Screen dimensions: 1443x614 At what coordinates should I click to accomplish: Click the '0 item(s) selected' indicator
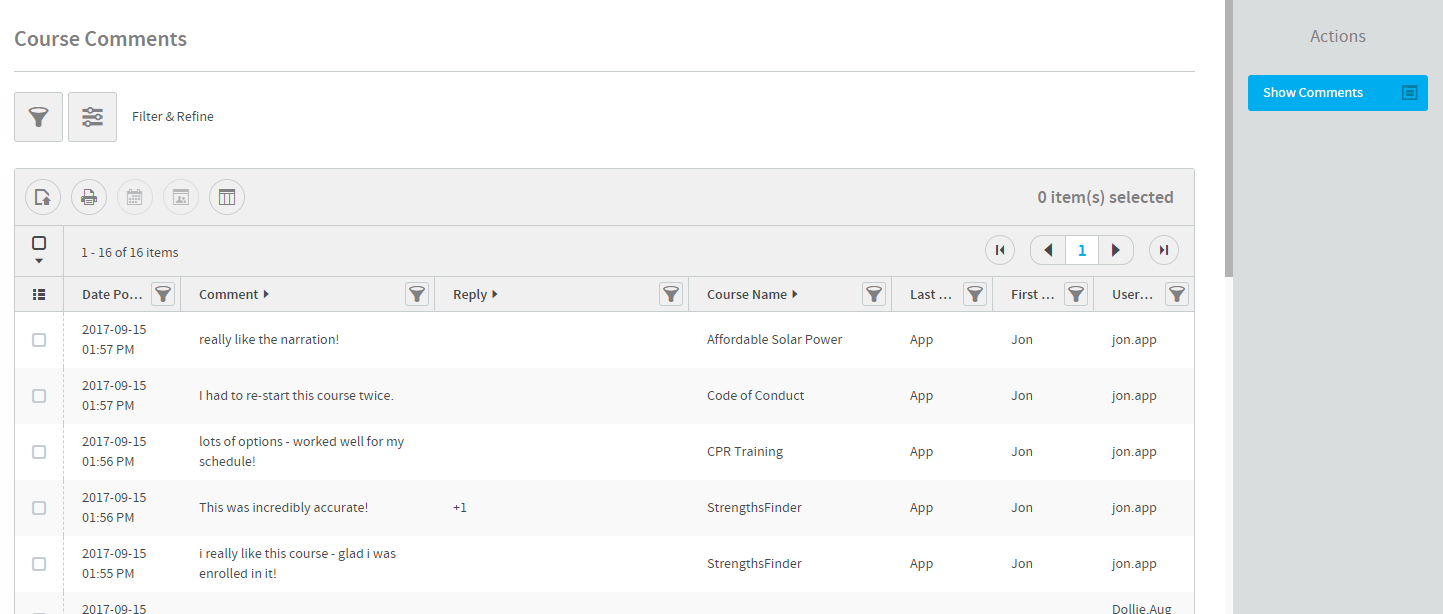click(1106, 198)
